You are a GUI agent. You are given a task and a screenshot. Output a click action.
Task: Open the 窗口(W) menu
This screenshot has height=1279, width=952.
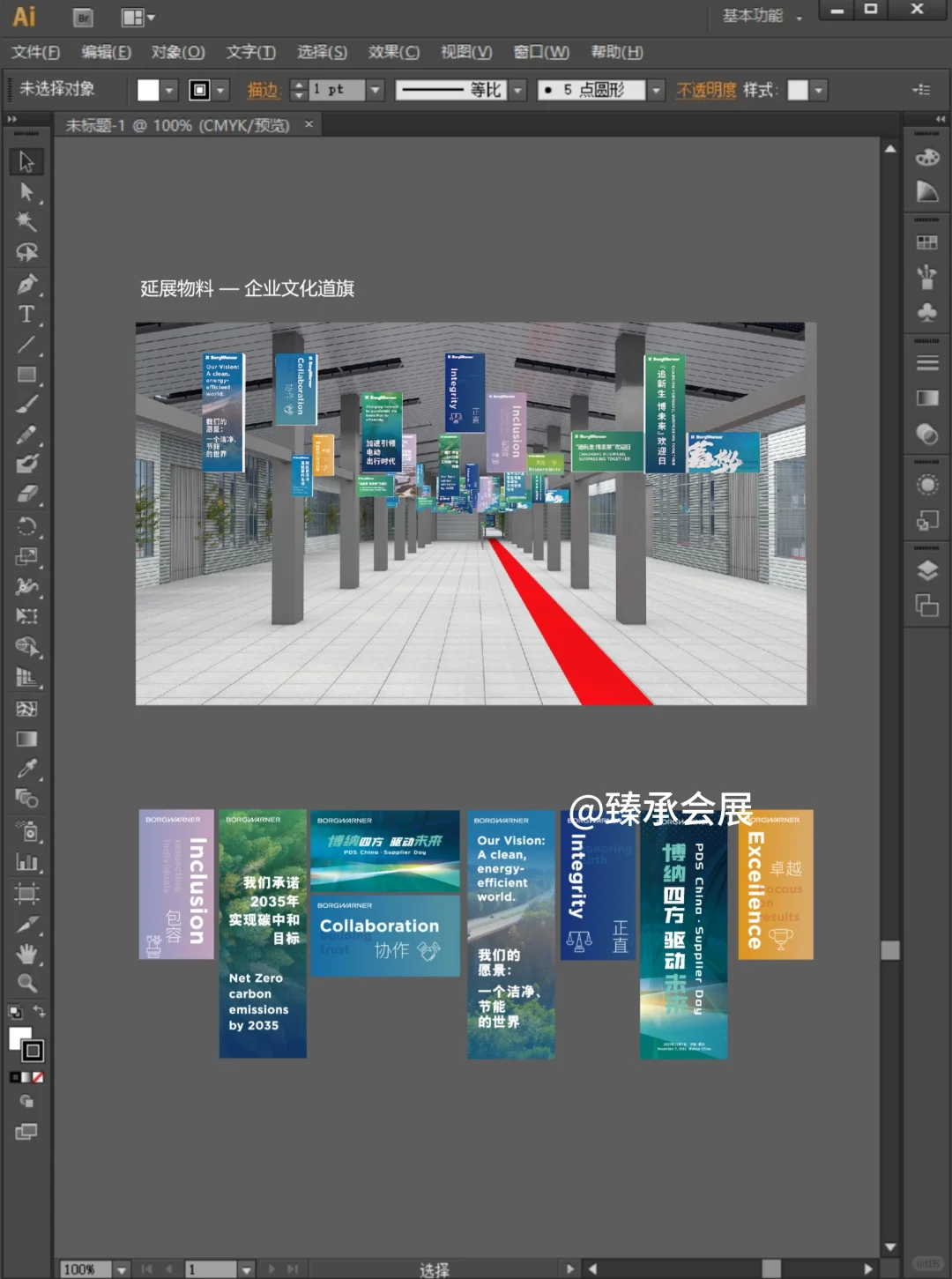[x=541, y=52]
